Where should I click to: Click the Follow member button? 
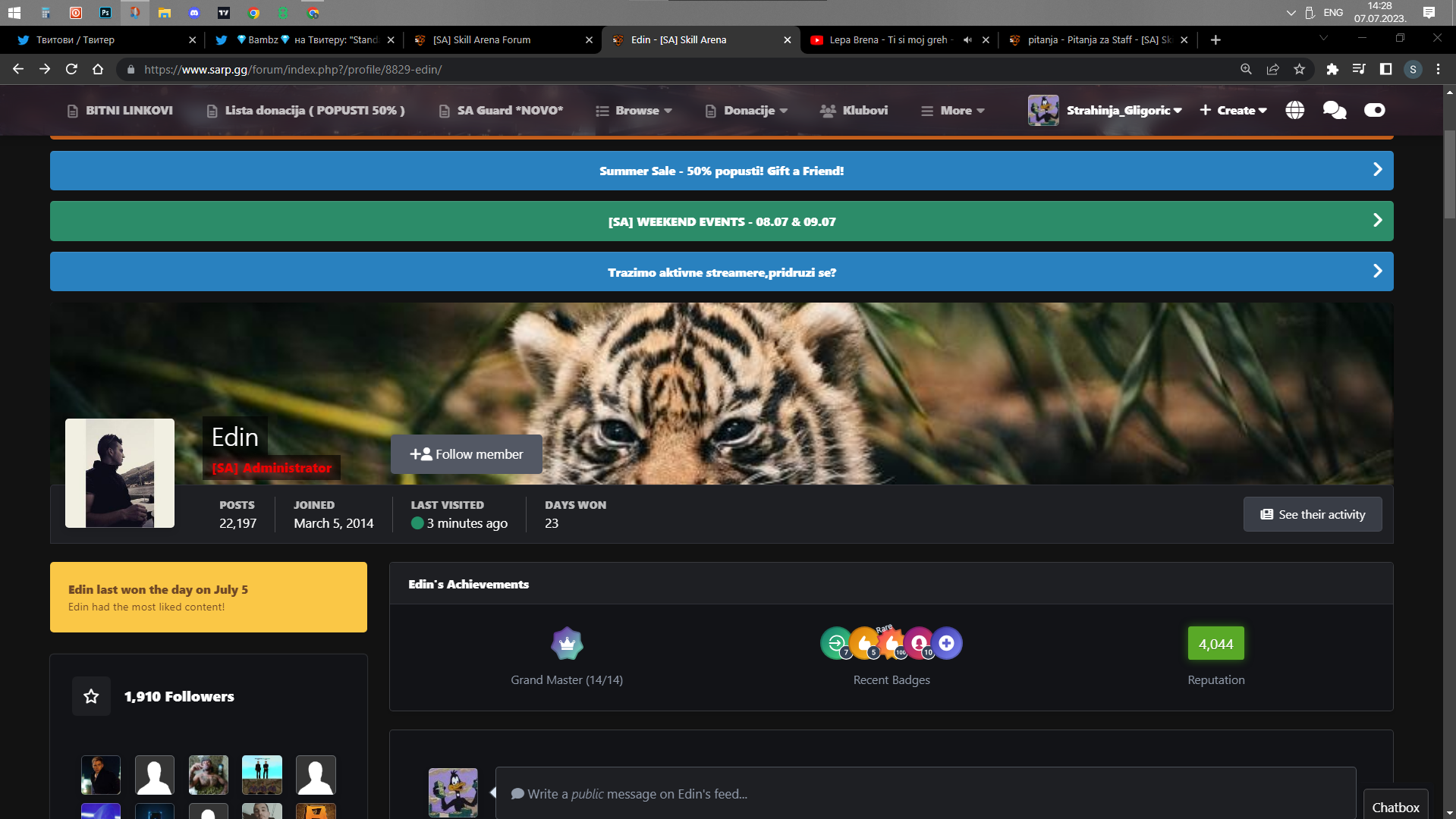pyautogui.click(x=466, y=454)
